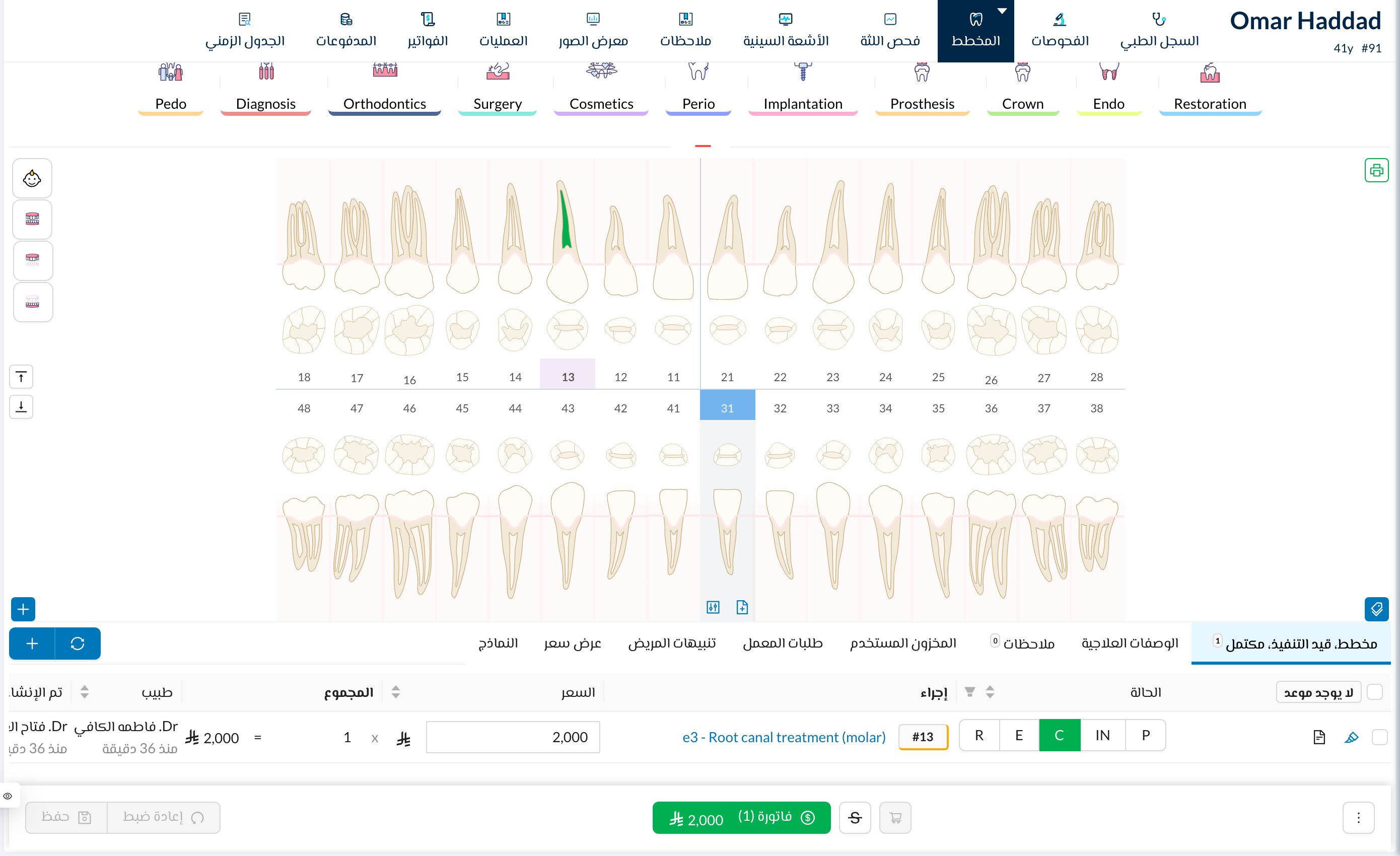Sort by إجراء column arrows
Image resolution: width=1400 pixels, height=856 pixels.
tap(990, 692)
